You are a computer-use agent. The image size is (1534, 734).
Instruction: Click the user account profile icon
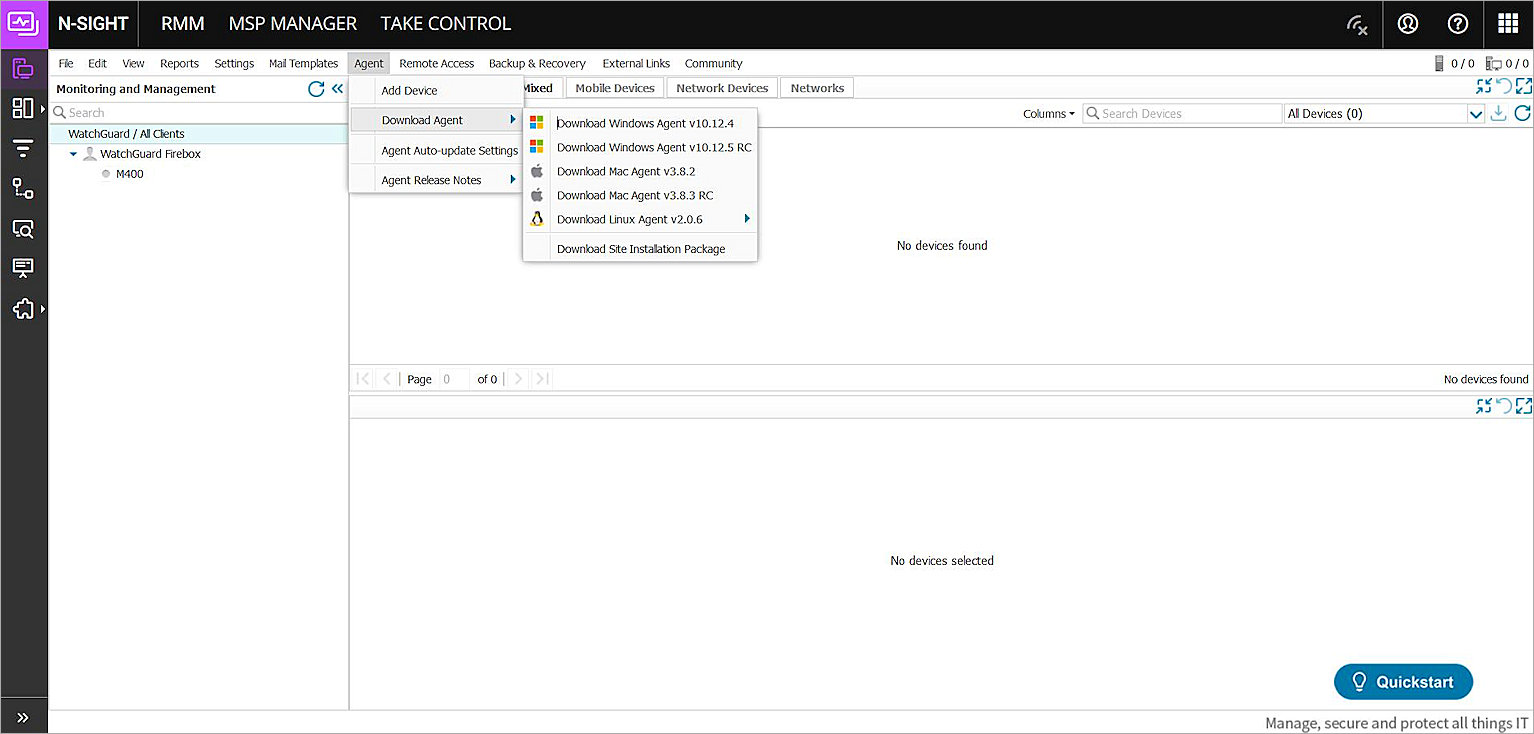coord(1407,24)
